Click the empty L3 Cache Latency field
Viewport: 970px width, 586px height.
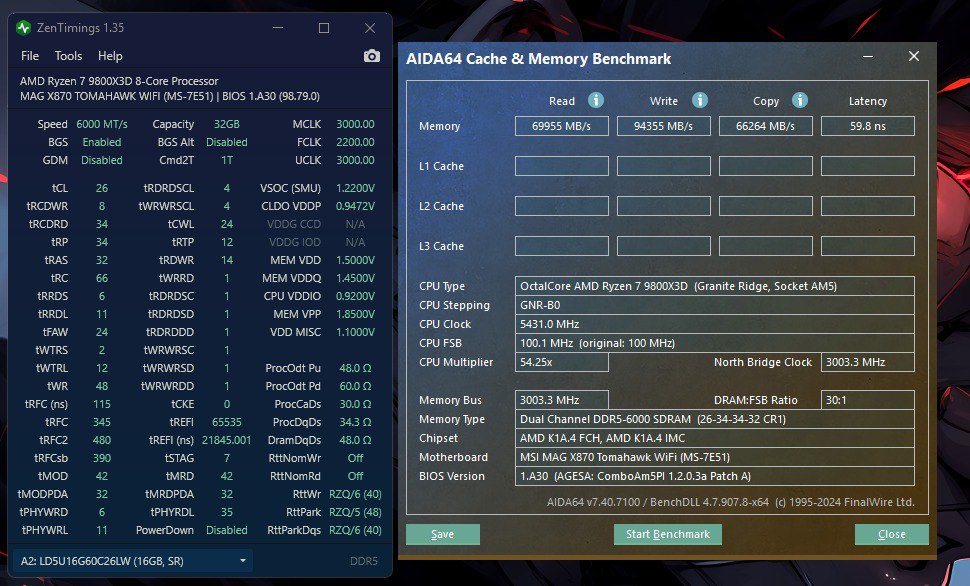868,246
